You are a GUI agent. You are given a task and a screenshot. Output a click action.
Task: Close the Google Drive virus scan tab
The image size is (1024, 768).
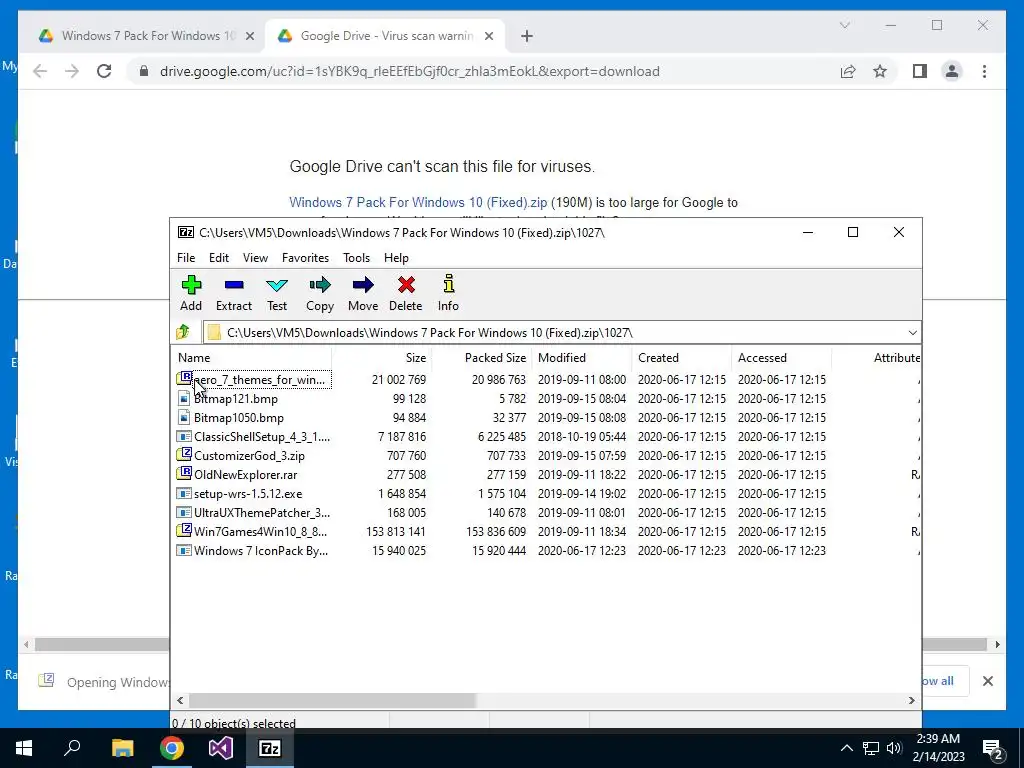pyautogui.click(x=488, y=37)
